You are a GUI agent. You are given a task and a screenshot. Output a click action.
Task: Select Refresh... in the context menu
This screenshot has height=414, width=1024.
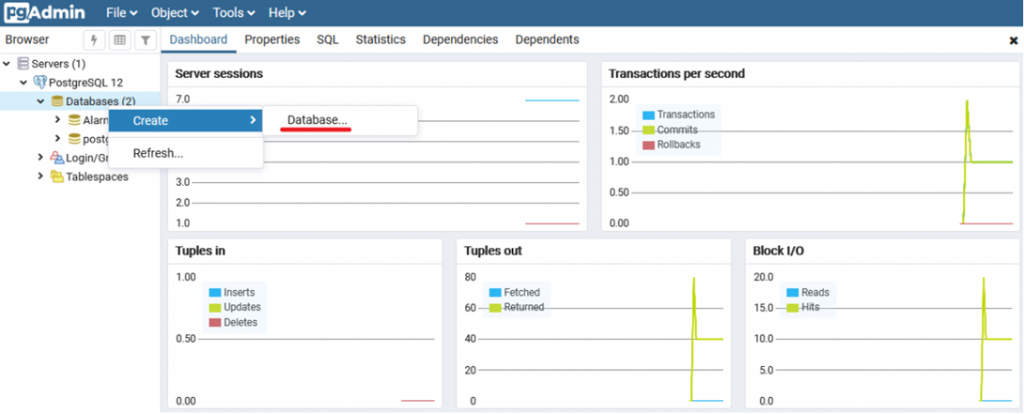(158, 153)
